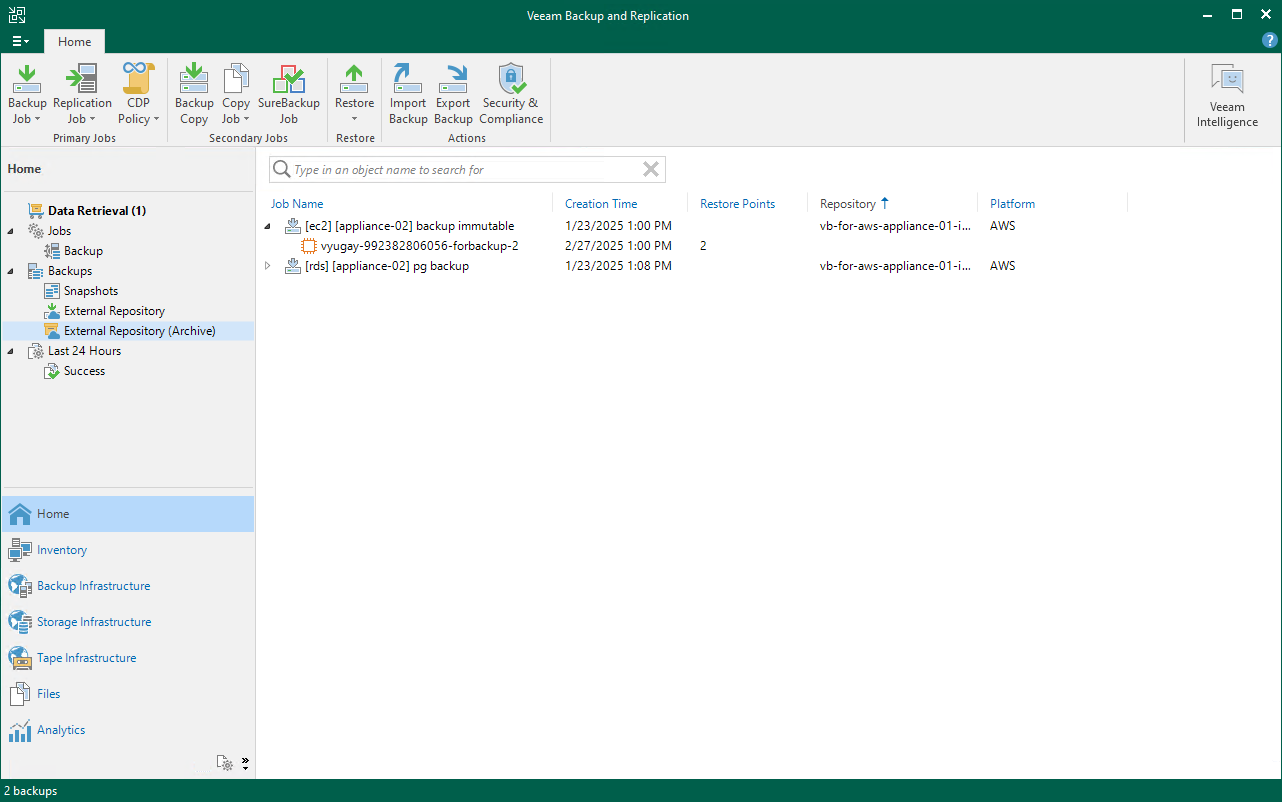Screen dimensions: 1282x802
Task: Collapse the Backups tree node arrow
Action: [12, 271]
